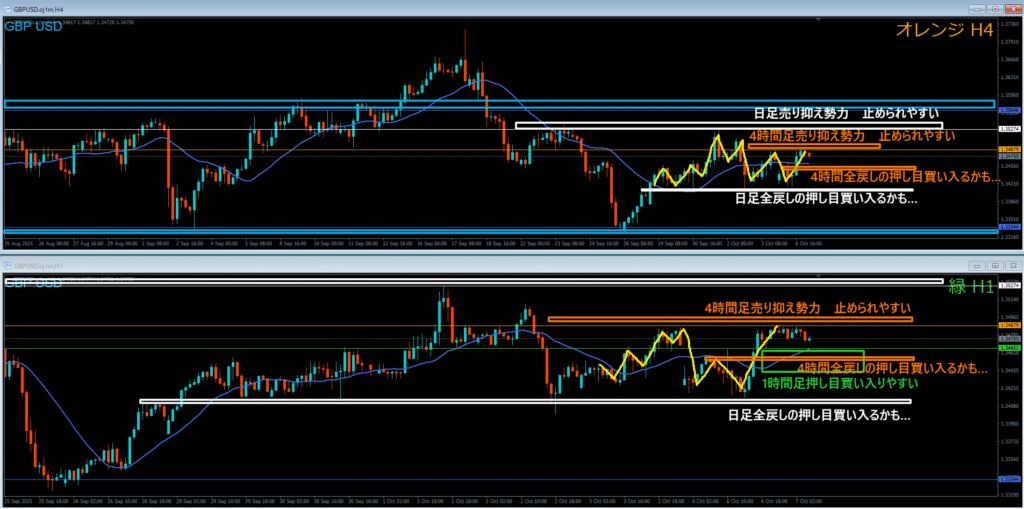Image resolution: width=1024 pixels, height=509 pixels.
Task: Click '1時間足押し目買い入りやすい' green text
Action: pos(839,384)
